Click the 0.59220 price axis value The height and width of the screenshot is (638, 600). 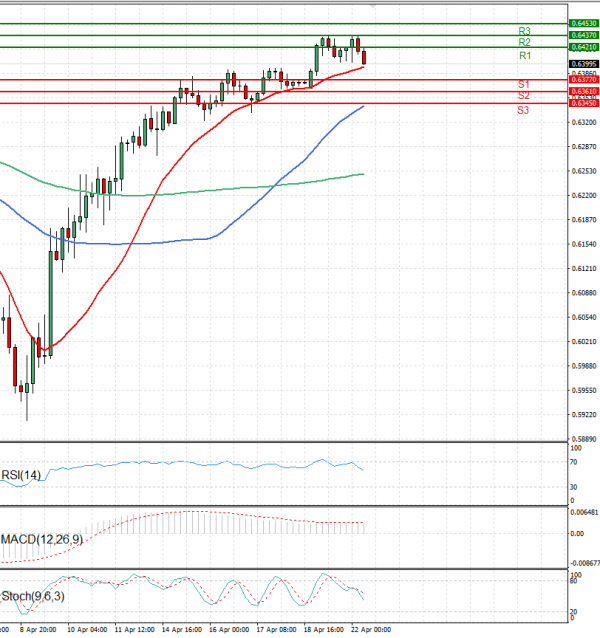coord(584,415)
